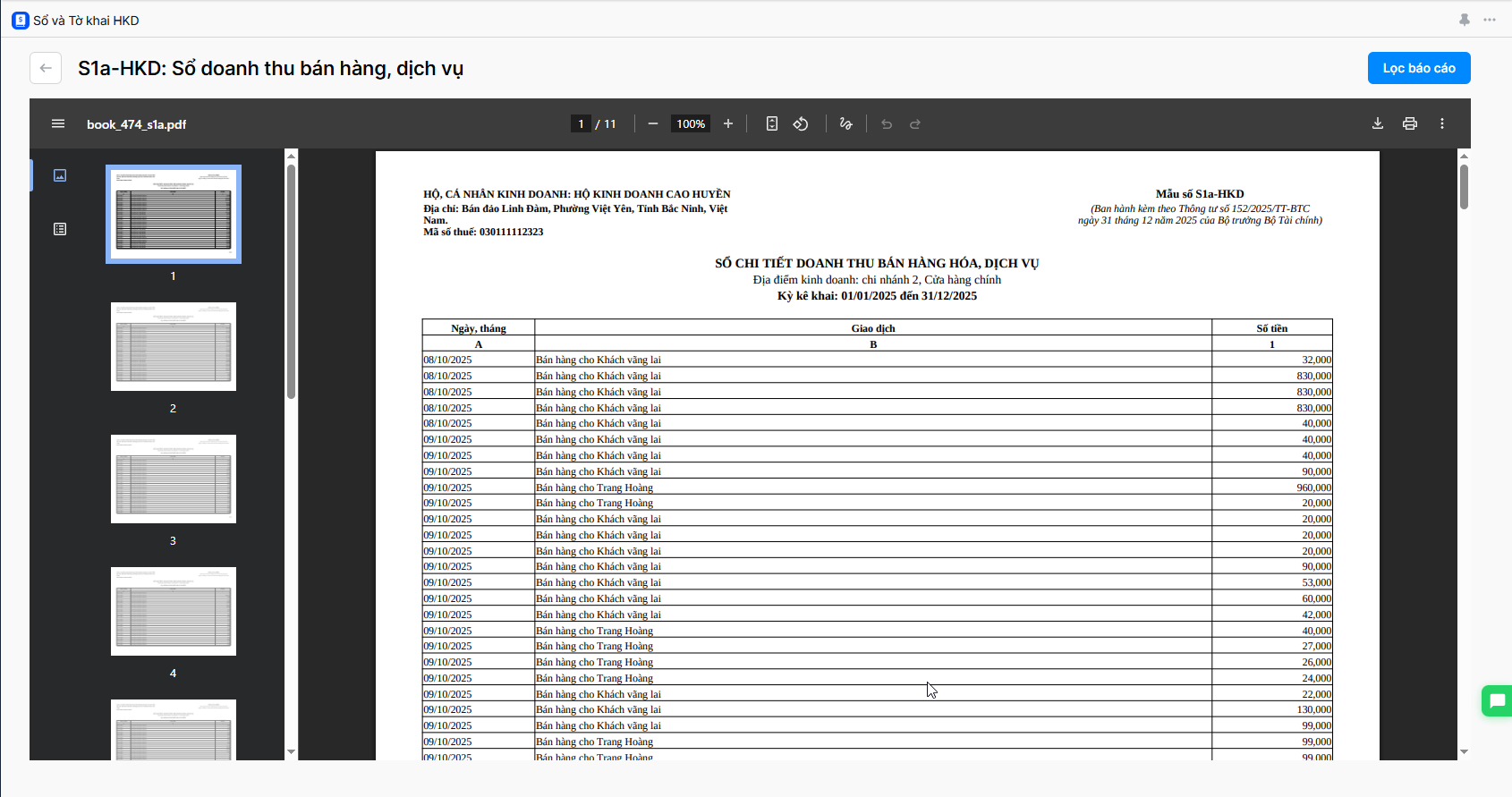The width and height of the screenshot is (1512, 797).
Task: Download the PDF file
Action: click(x=1378, y=124)
